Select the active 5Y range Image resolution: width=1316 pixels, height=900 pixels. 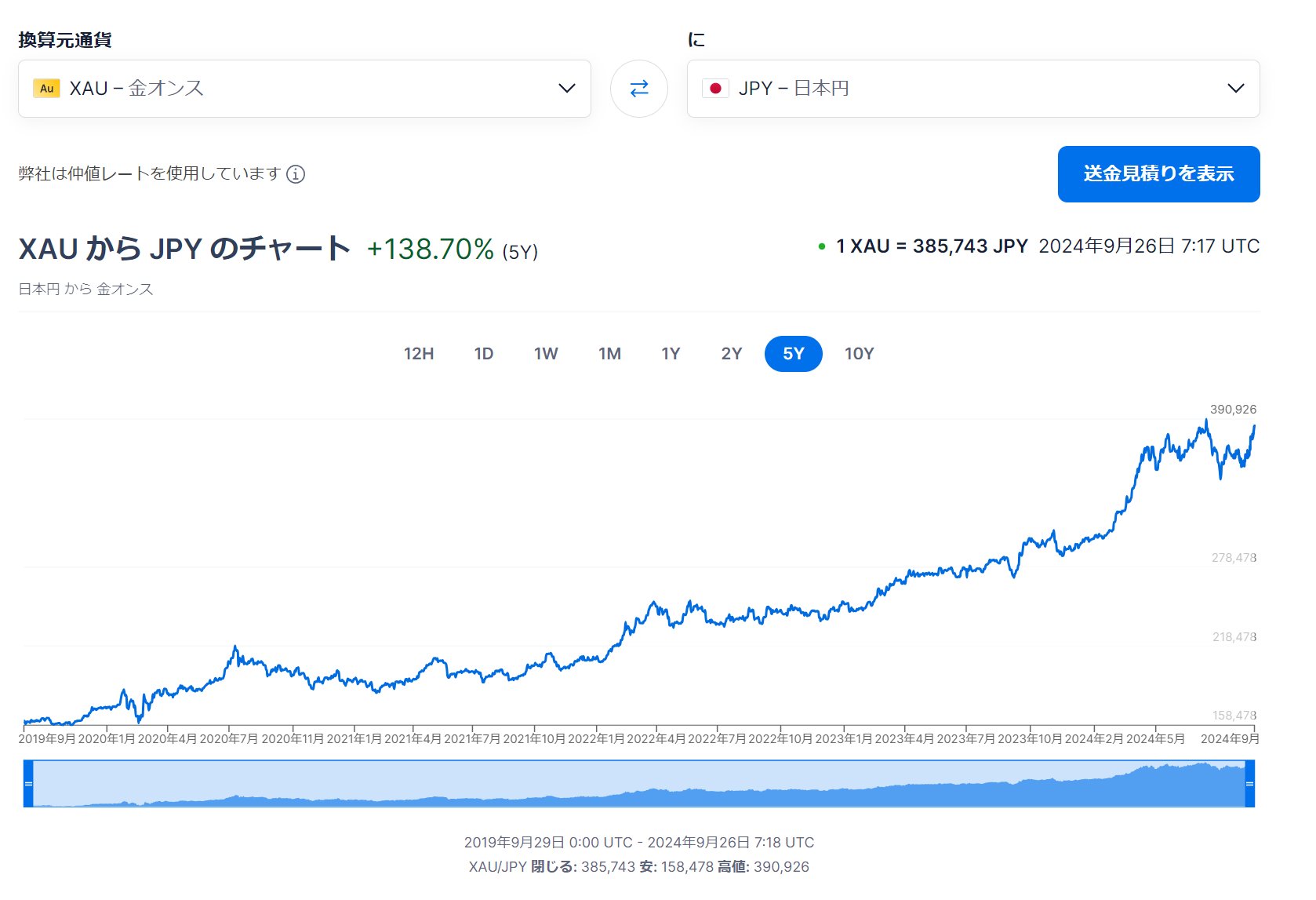click(794, 354)
